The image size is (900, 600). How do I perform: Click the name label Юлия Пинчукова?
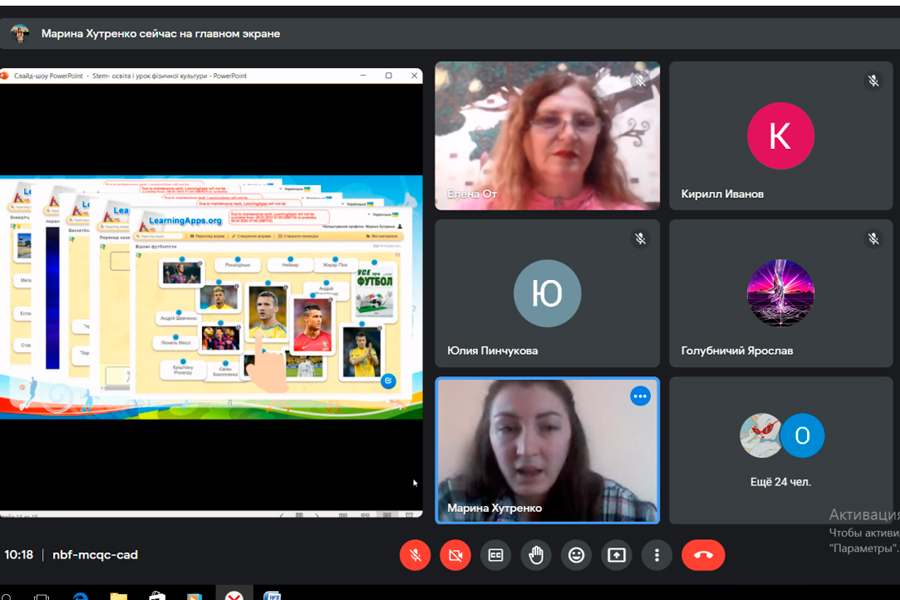tap(492, 351)
